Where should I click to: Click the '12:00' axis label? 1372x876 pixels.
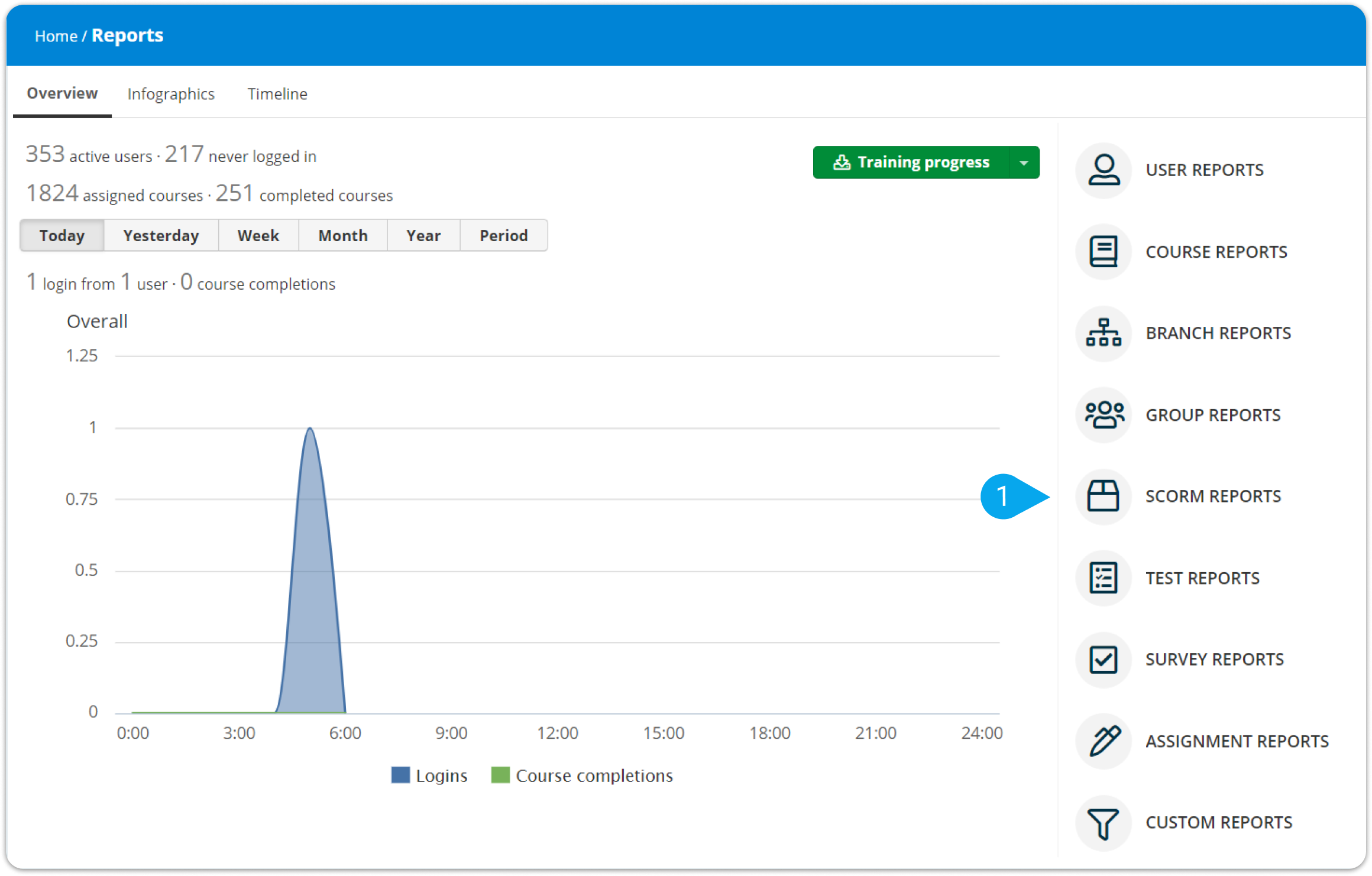coord(557,733)
